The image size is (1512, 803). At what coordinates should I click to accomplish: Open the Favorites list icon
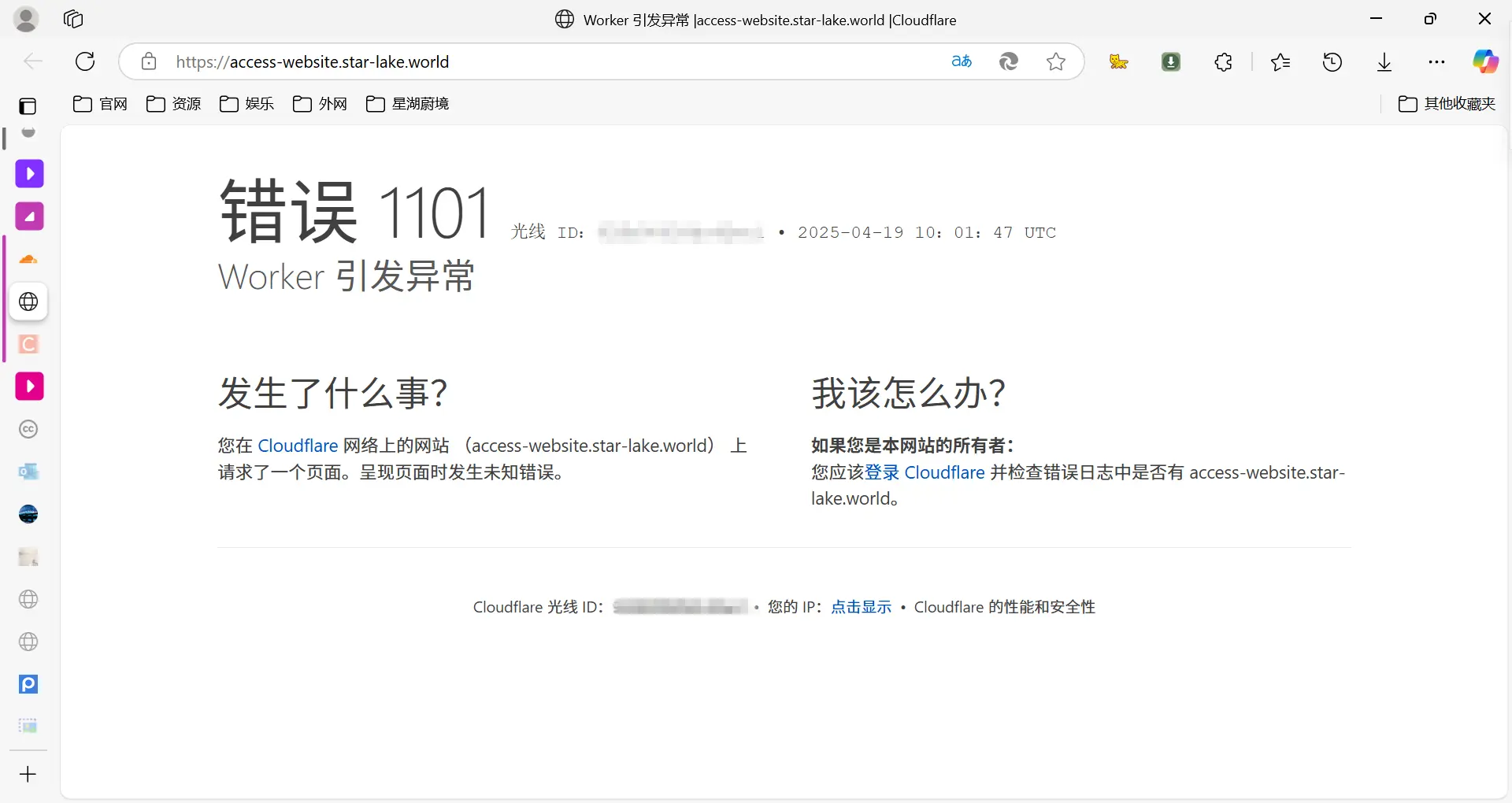pyautogui.click(x=1280, y=61)
